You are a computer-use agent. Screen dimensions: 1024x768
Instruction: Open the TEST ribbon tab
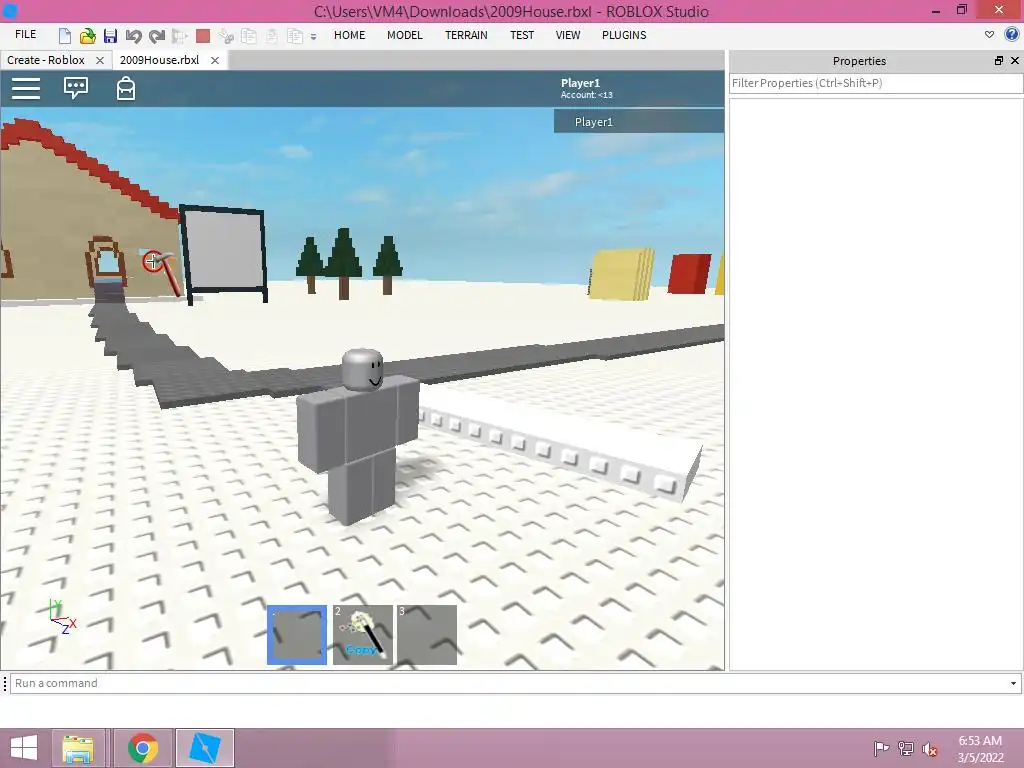[x=522, y=35]
